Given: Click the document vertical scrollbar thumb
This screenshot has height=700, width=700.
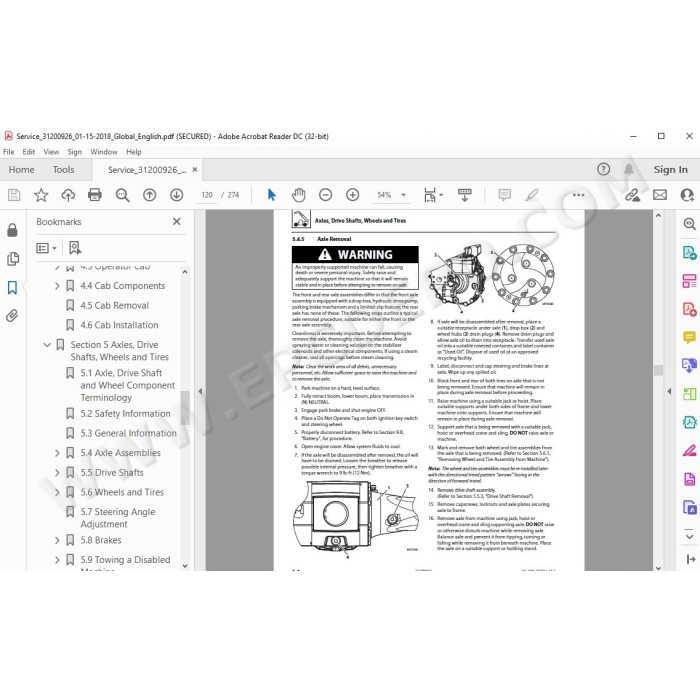Looking at the screenshot, I should (x=658, y=370).
